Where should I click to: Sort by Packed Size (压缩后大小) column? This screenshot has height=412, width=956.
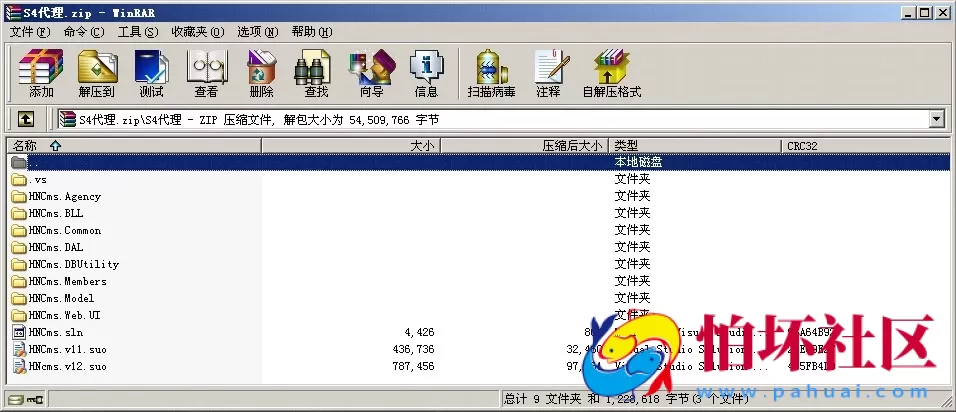click(524, 146)
